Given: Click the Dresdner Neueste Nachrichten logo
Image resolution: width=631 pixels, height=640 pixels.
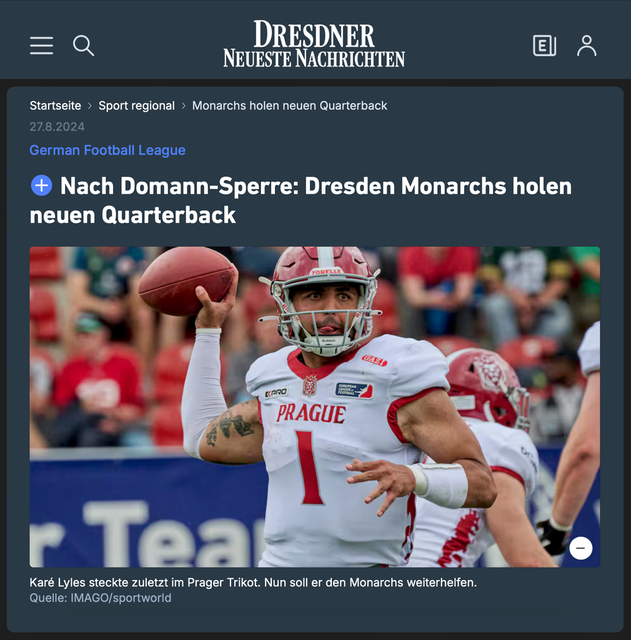Looking at the screenshot, I should [314, 44].
